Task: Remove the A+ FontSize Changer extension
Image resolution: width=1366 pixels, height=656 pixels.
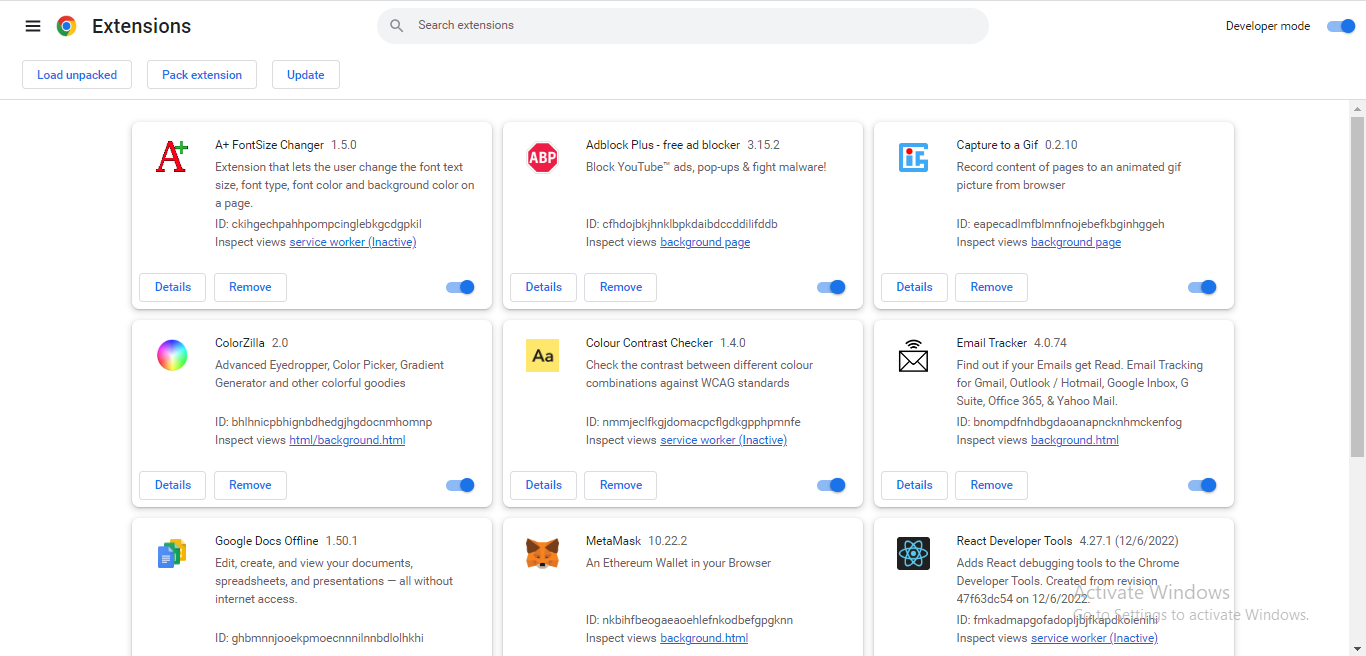Action: pos(250,287)
